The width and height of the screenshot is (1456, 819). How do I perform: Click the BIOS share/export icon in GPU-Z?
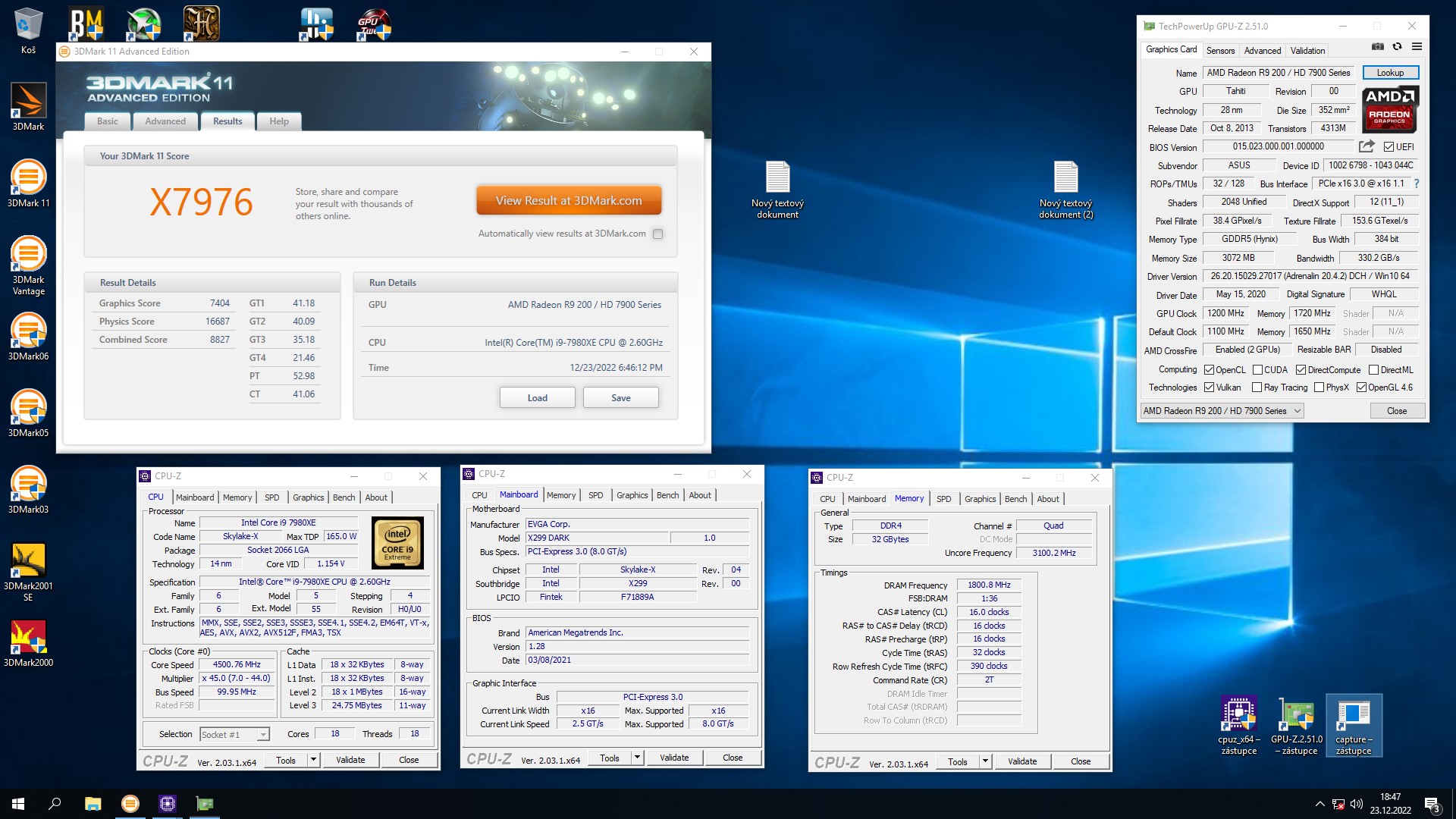1367,146
